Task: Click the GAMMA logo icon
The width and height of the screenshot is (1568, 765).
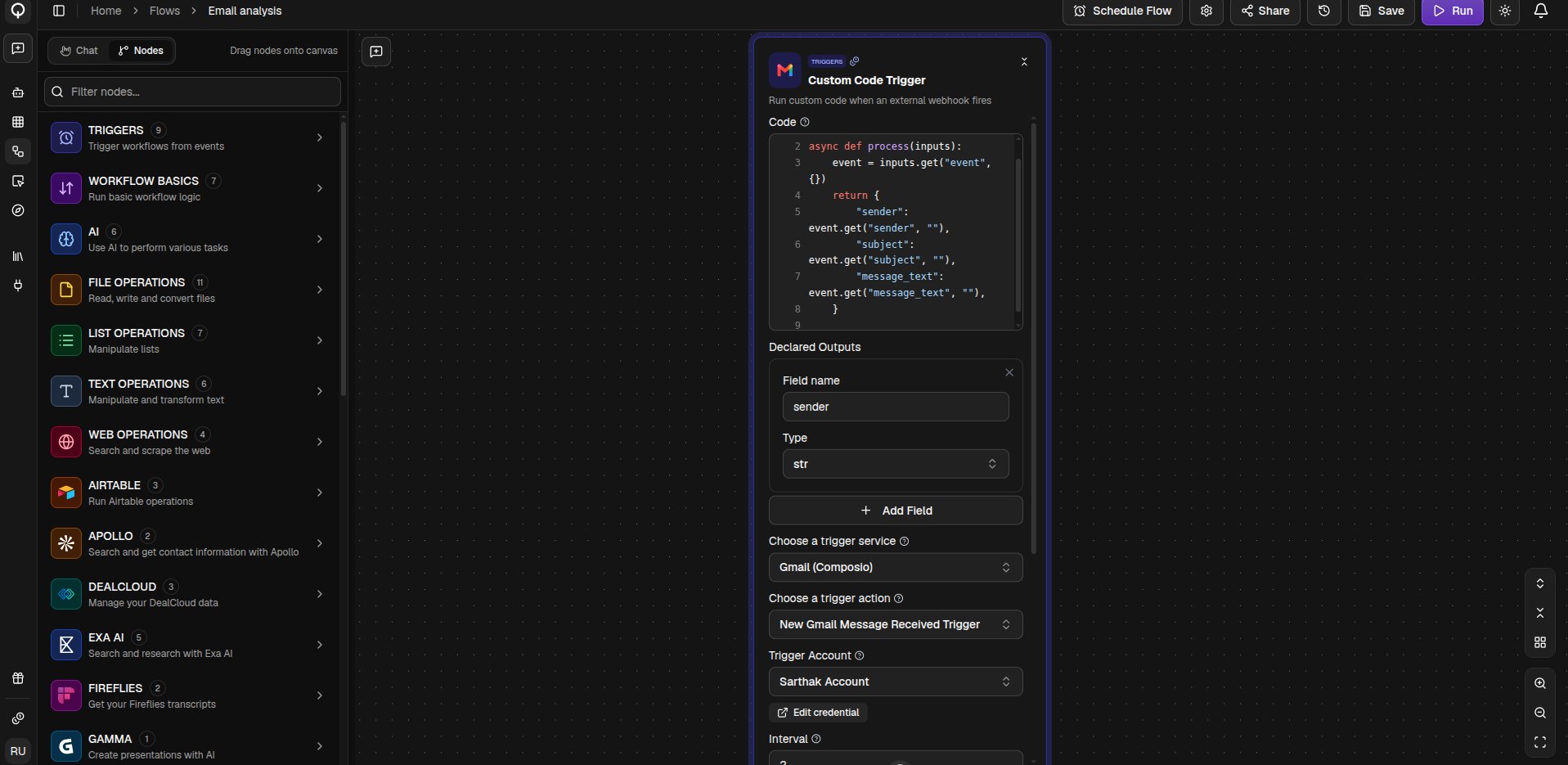Action: click(x=66, y=746)
